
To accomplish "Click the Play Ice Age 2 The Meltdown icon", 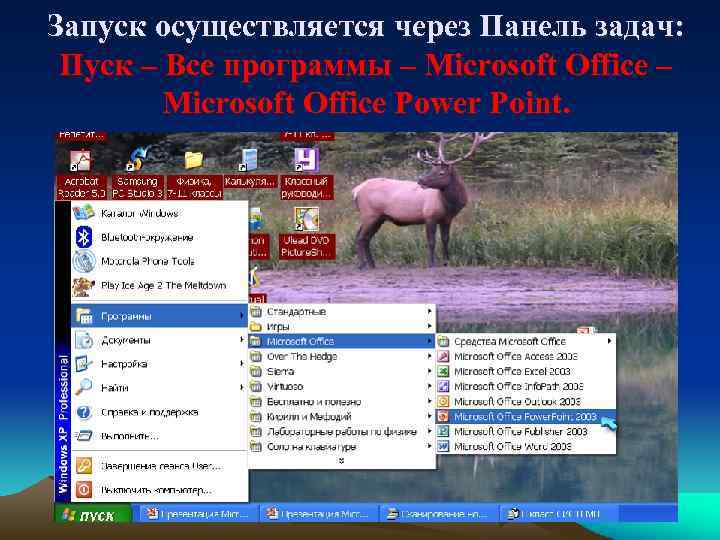I will pyautogui.click(x=84, y=286).
